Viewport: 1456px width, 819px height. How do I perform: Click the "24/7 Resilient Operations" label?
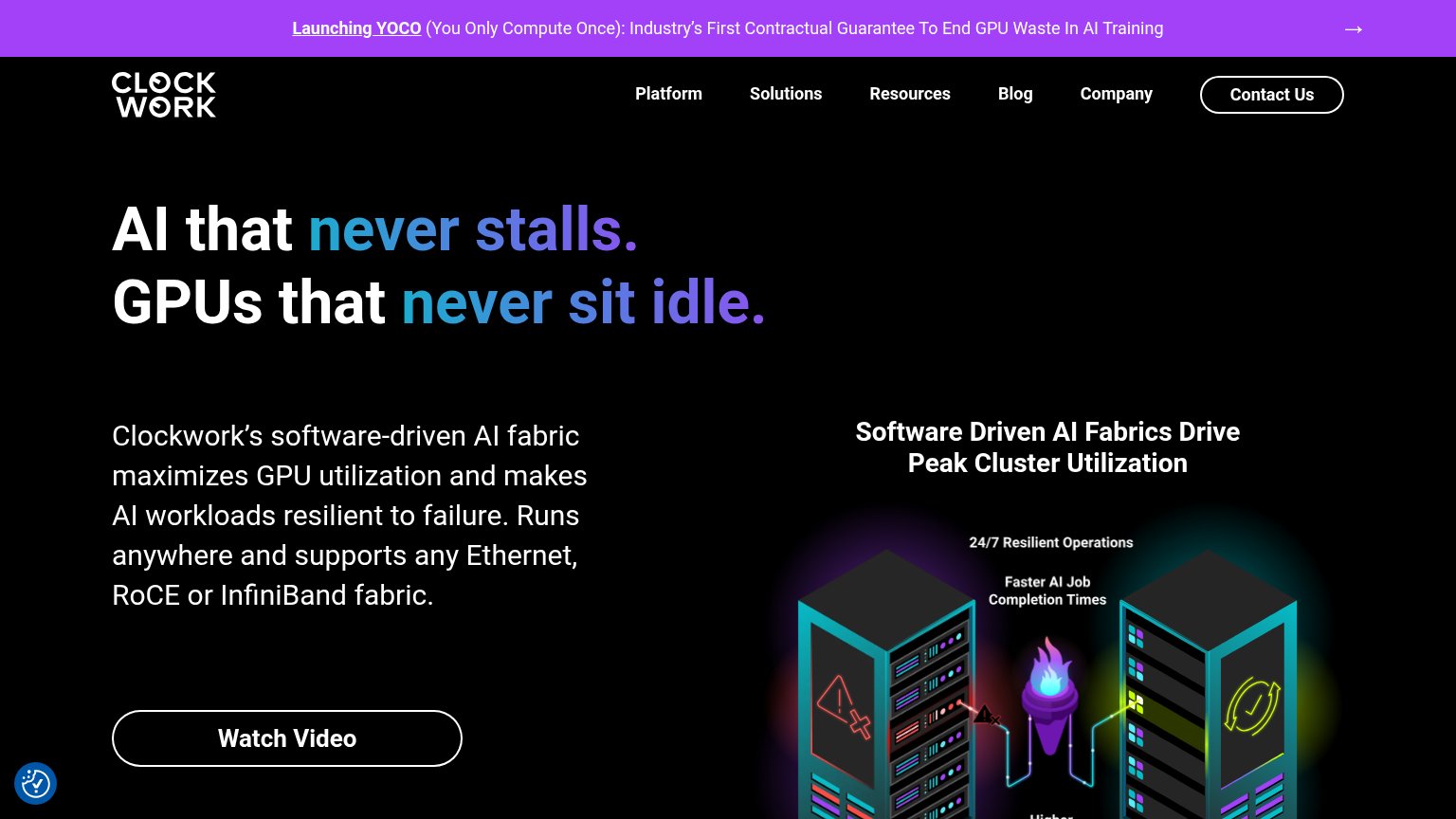[1051, 542]
